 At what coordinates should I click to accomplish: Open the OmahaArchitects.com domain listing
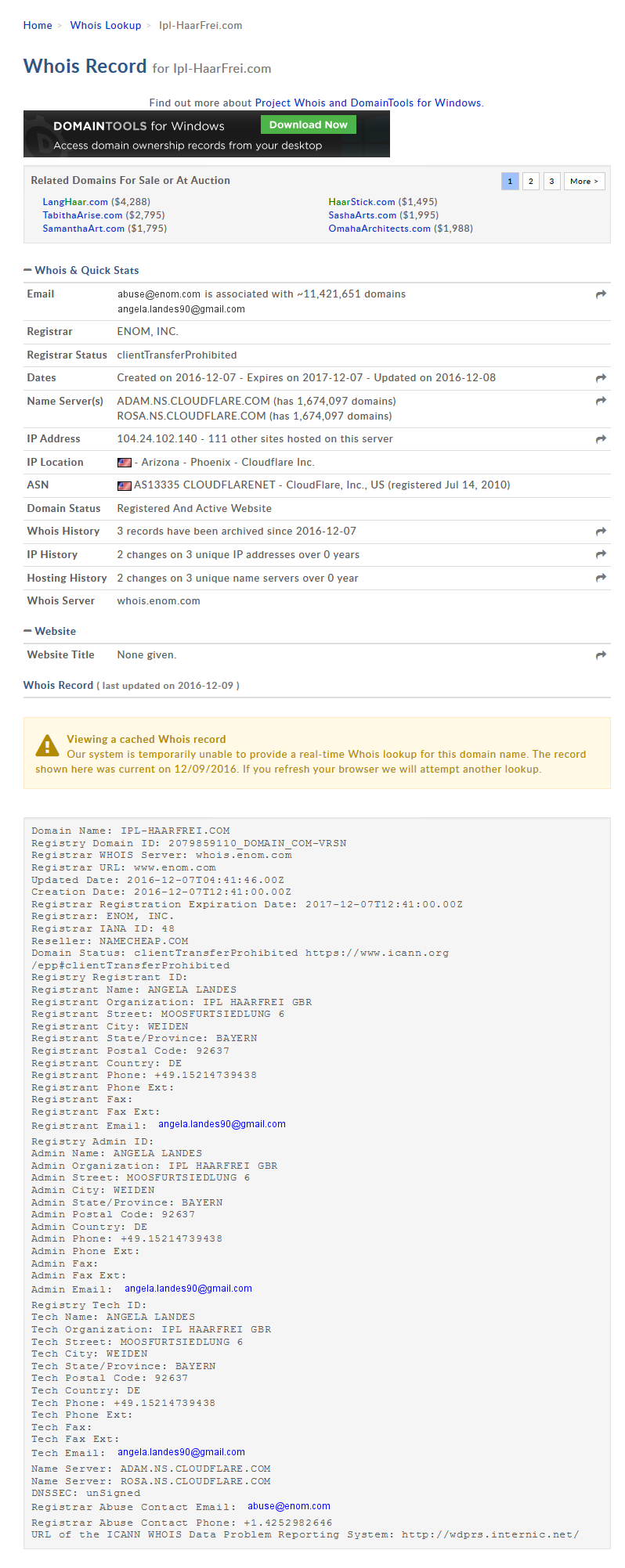pyautogui.click(x=380, y=229)
